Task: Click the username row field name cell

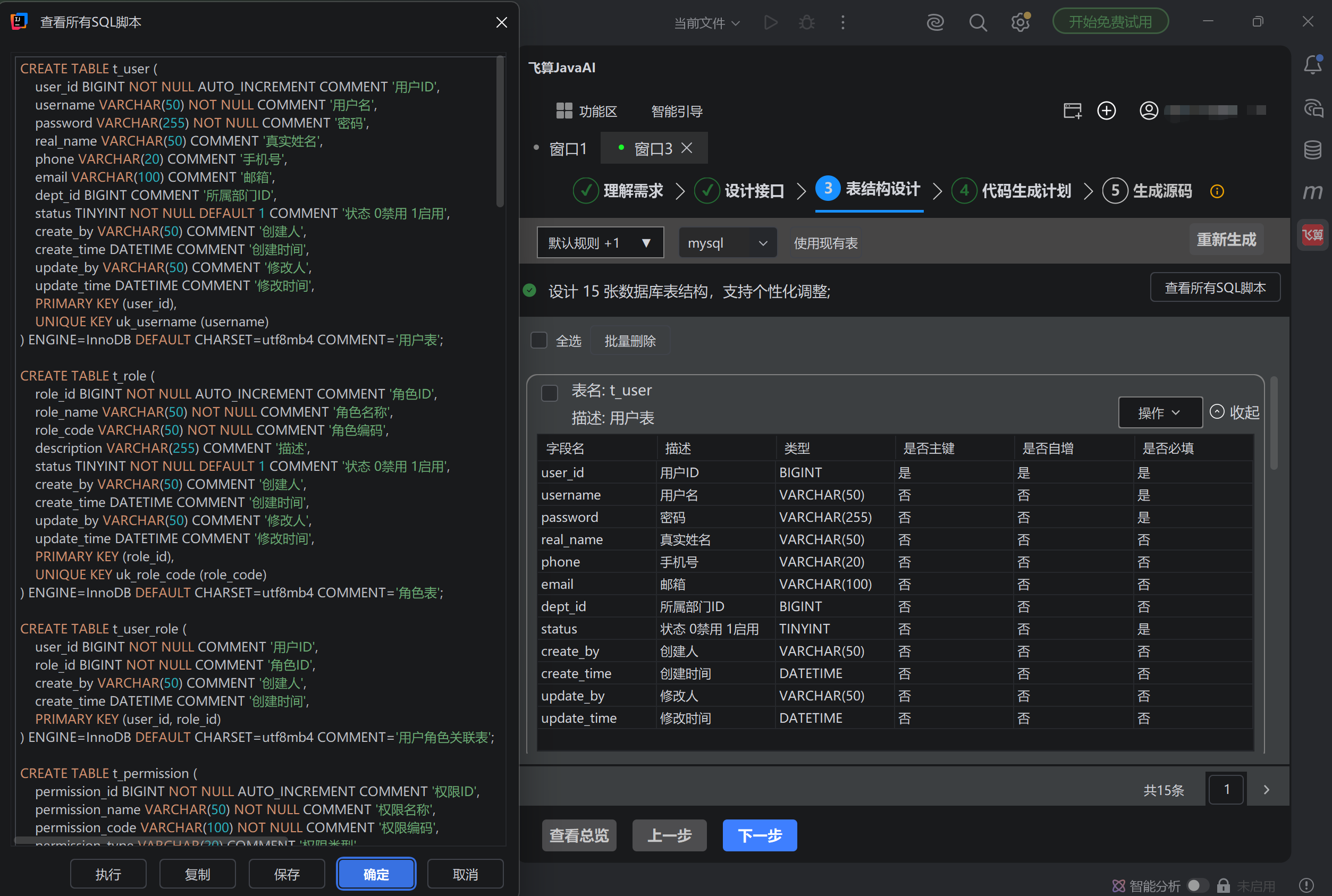Action: 596,495
